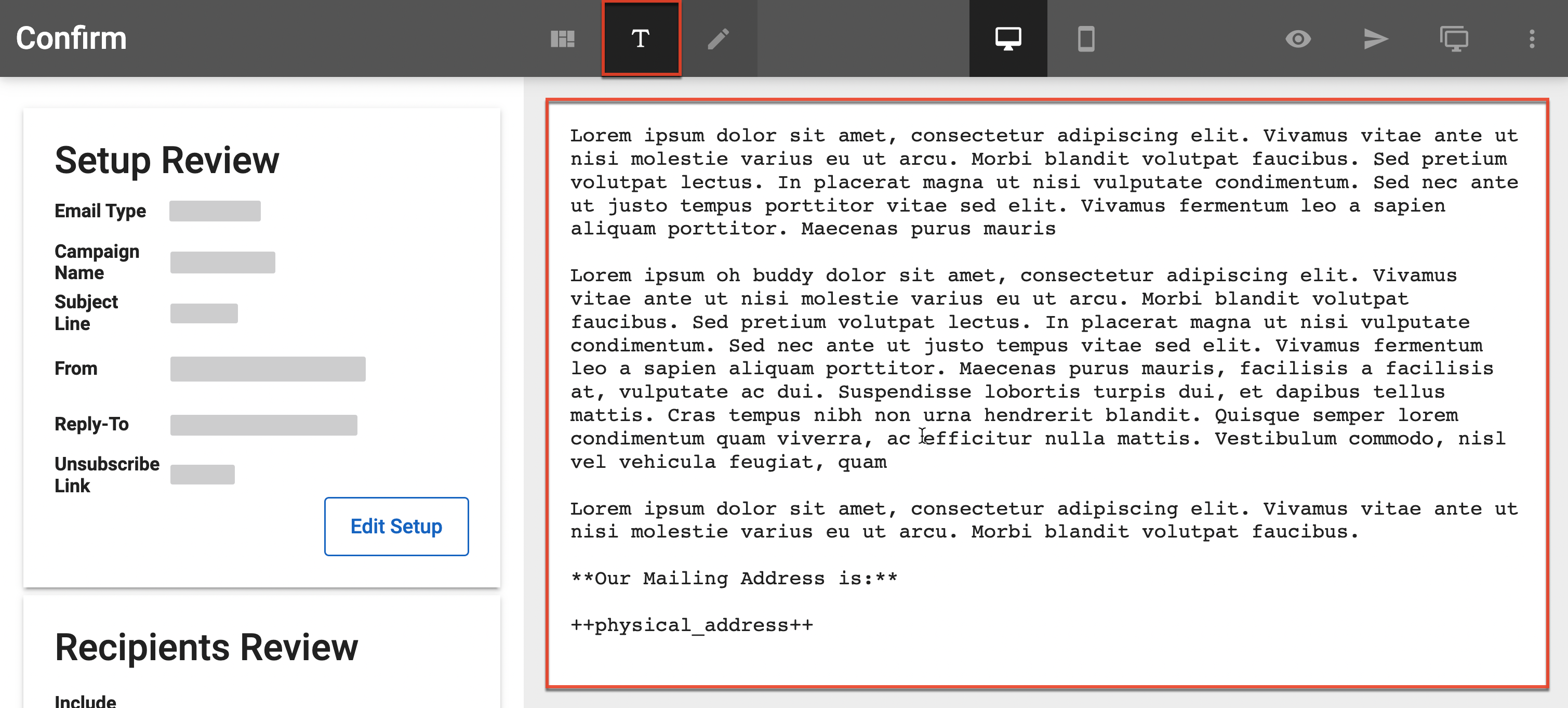Image resolution: width=1568 pixels, height=708 pixels.
Task: Click the Email Type label
Action: [x=100, y=211]
